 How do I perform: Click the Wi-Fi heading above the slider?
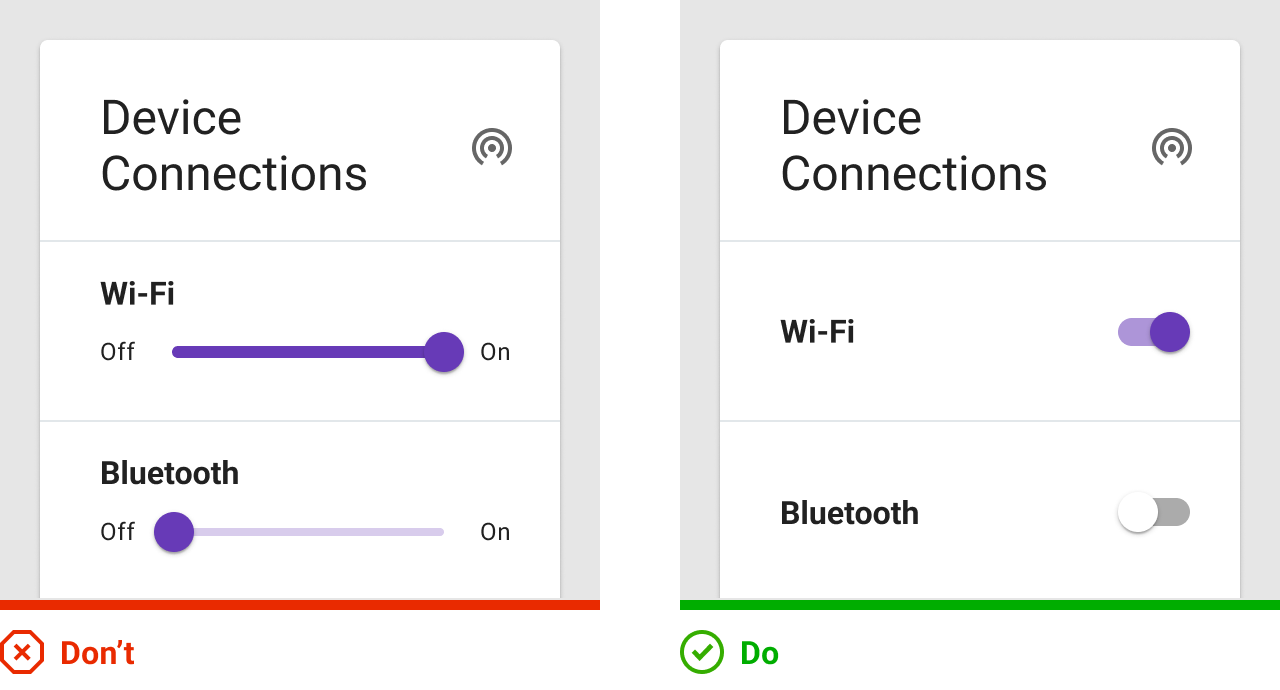[x=137, y=294]
